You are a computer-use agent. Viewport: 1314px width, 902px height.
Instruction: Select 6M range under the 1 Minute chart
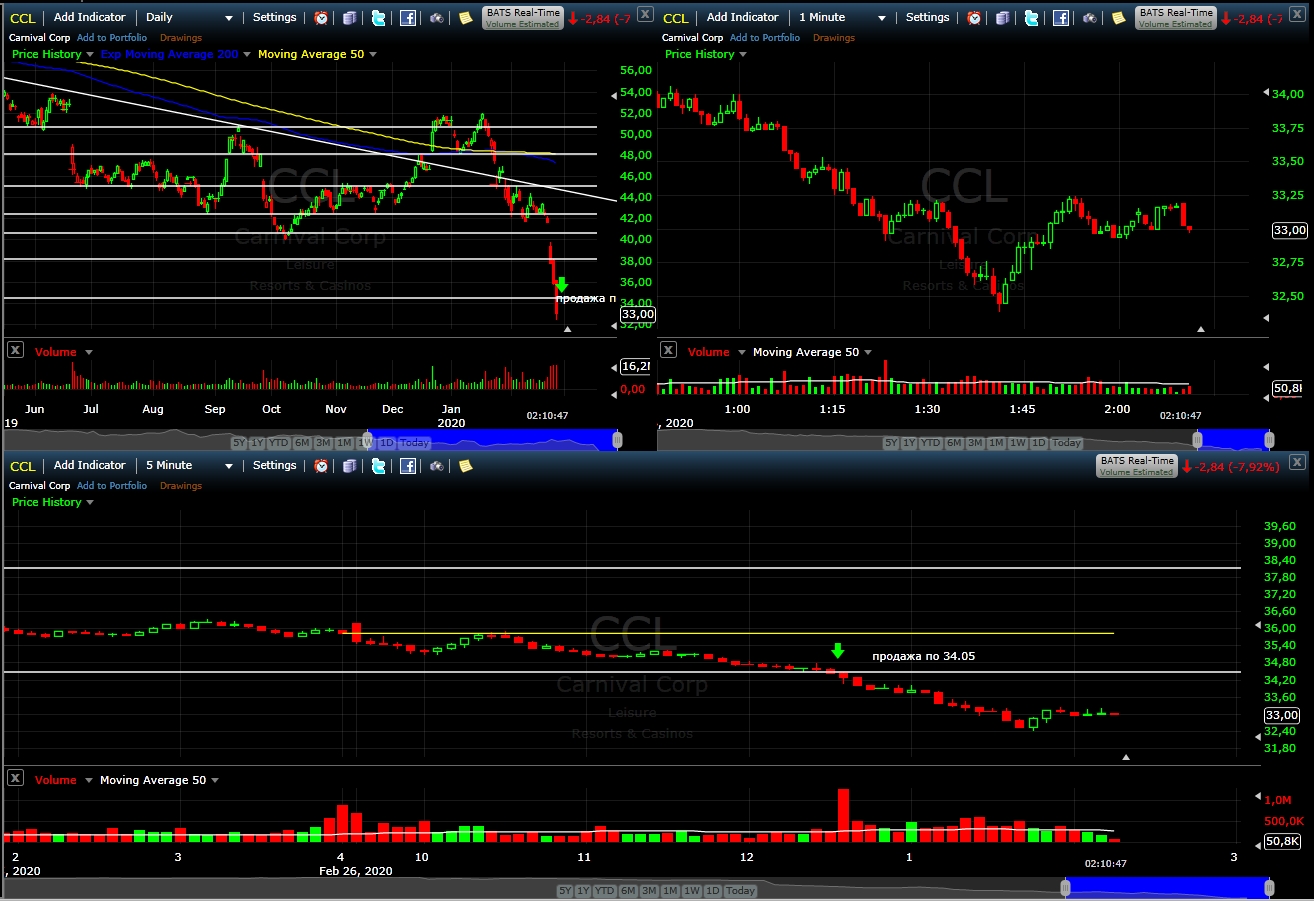[x=954, y=443]
